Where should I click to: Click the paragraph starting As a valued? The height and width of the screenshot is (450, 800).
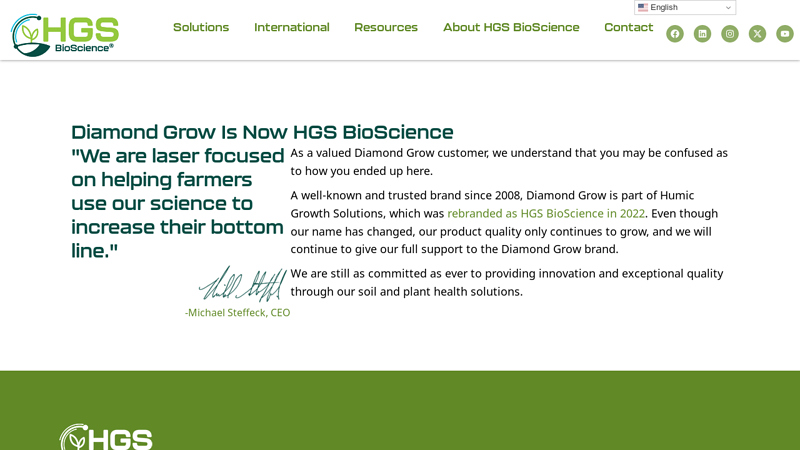tap(509, 162)
